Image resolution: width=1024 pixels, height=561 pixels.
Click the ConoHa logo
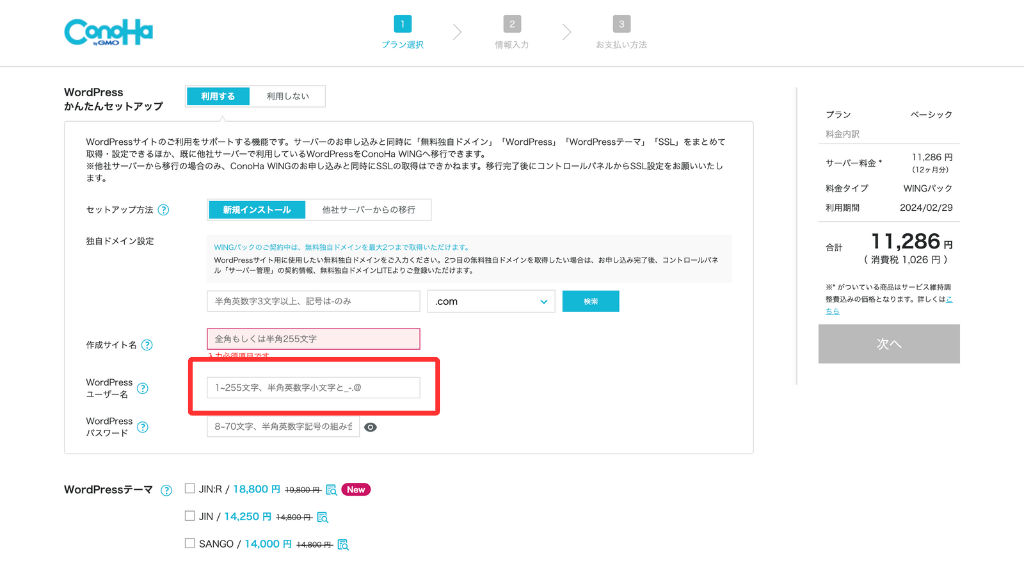(108, 32)
